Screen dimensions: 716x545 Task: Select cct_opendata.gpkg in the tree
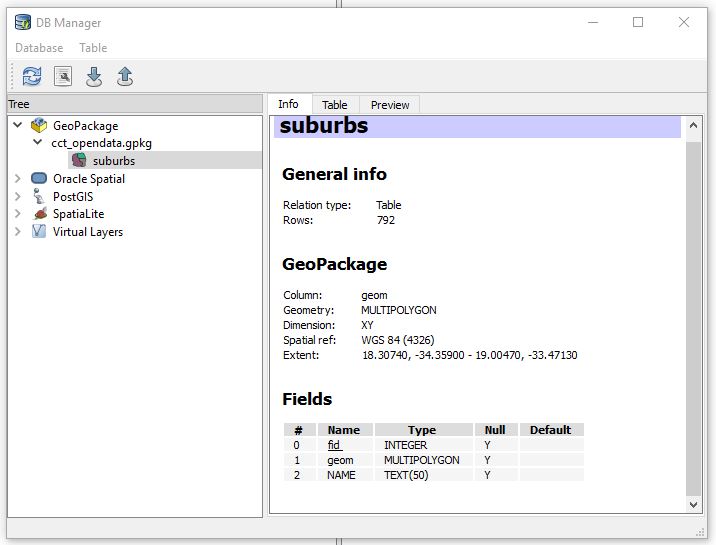tap(101, 143)
